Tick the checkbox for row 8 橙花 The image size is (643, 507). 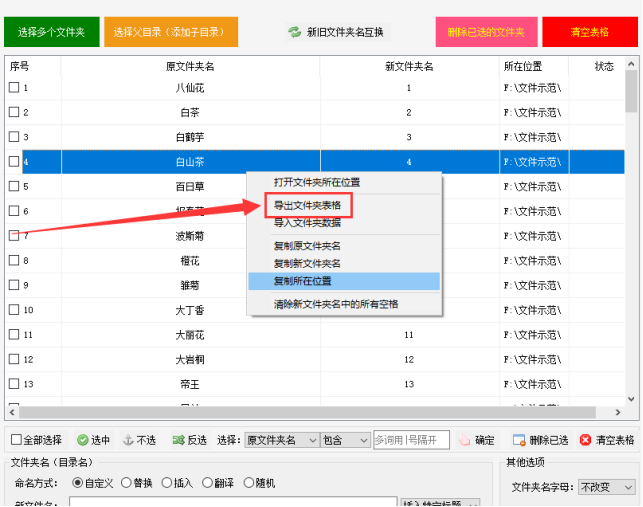pos(14,260)
